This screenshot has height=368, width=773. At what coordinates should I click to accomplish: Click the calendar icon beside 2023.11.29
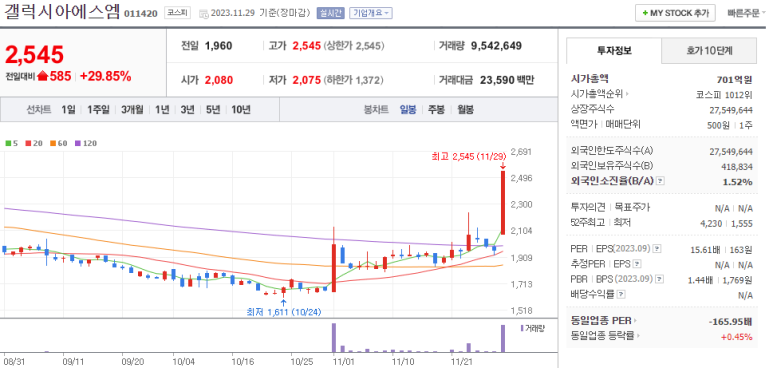pyautogui.click(x=204, y=14)
